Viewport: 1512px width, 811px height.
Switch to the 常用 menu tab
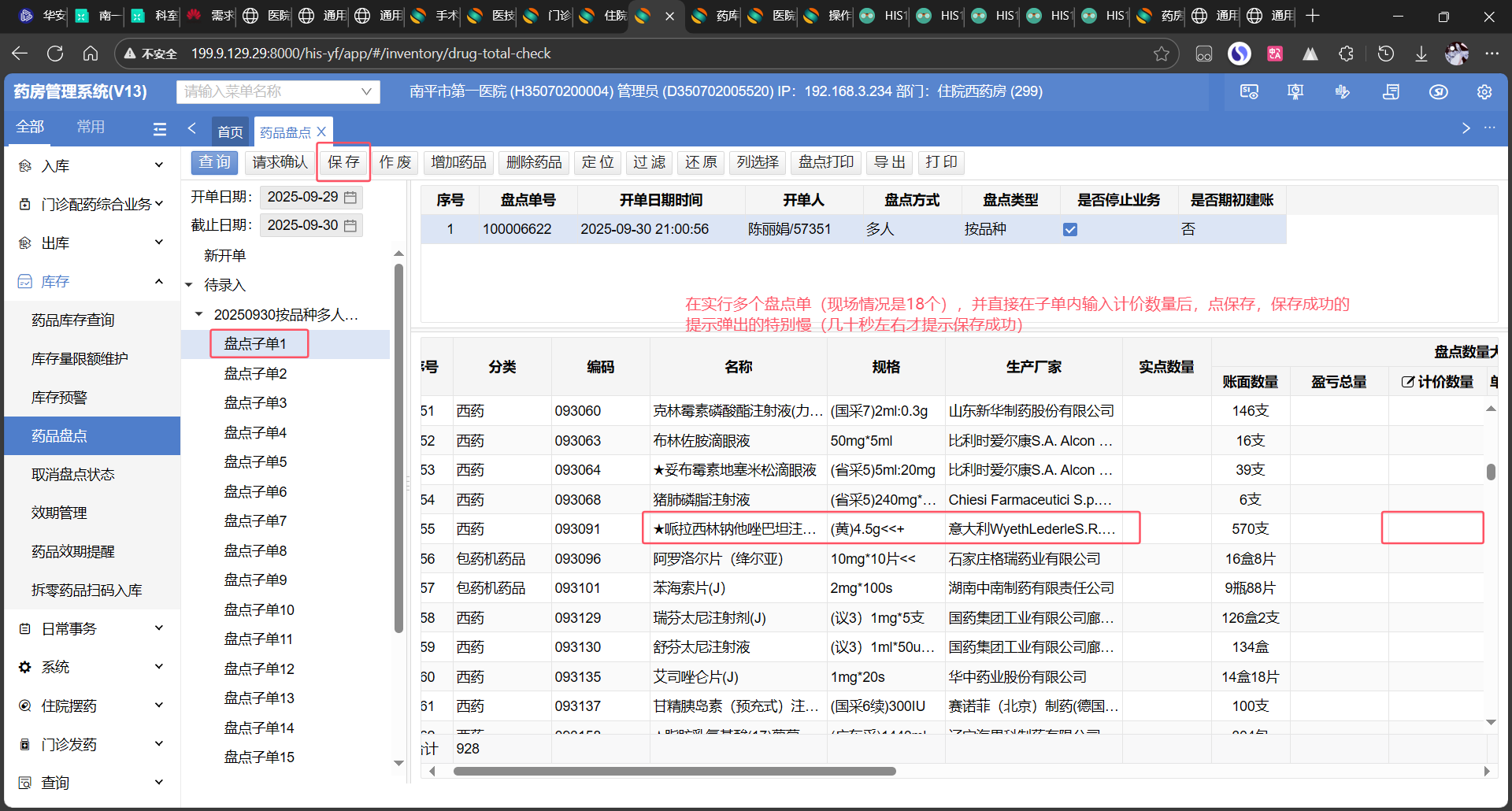click(x=91, y=128)
